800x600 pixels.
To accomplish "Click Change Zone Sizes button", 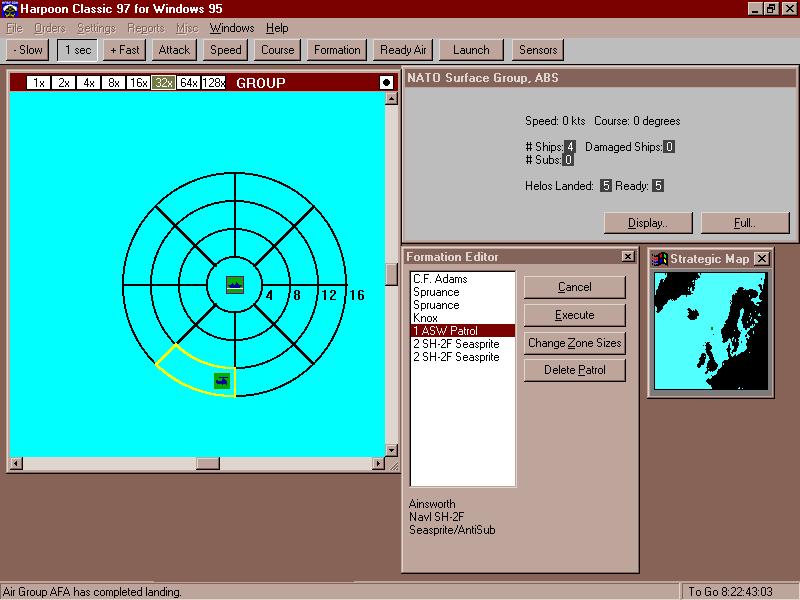I will pos(574,343).
